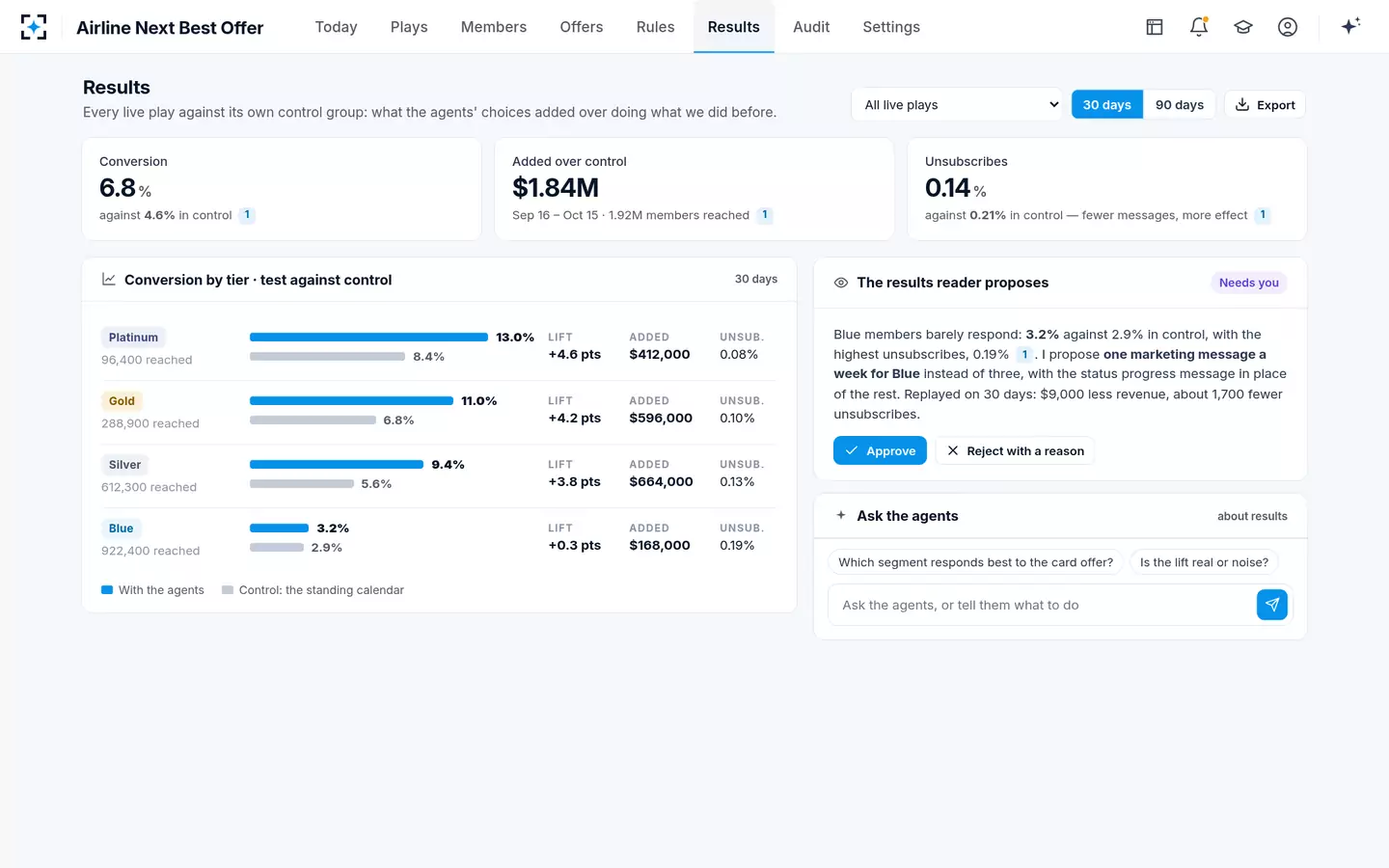
Task: Click Blue tier test bar 3.2%
Action: 280,528
